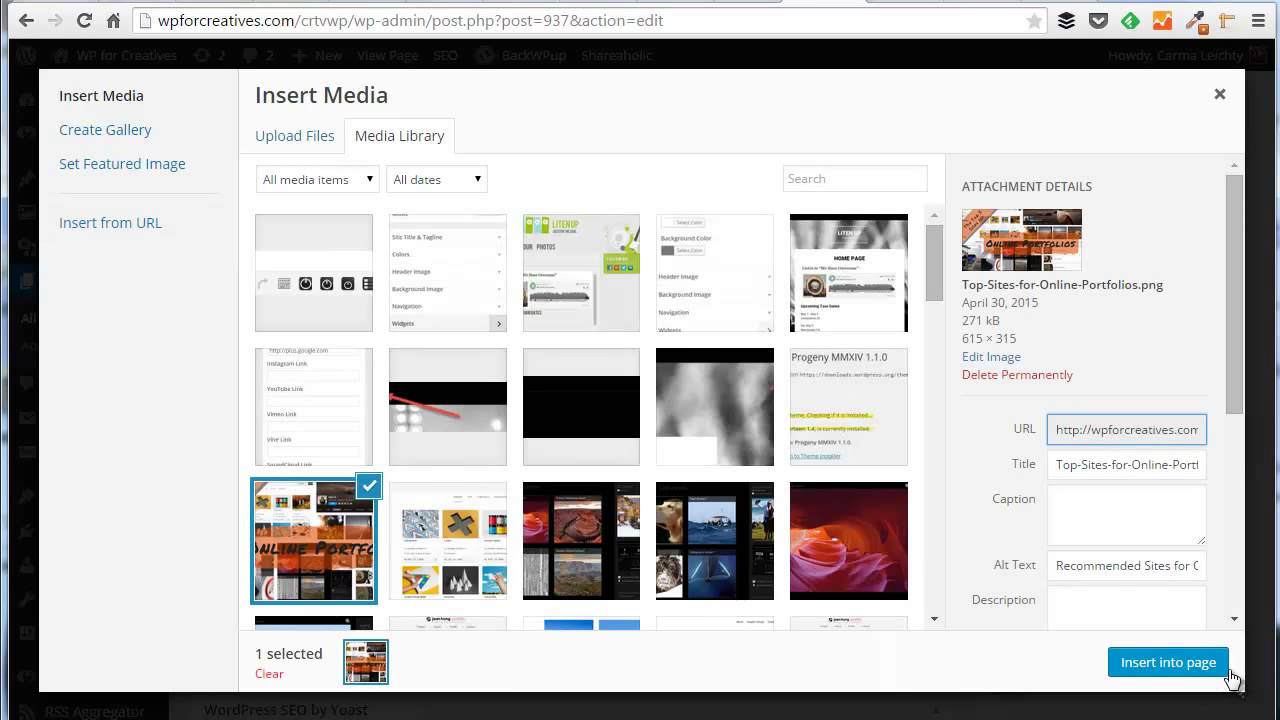Screen dimensions: 1280x720
Task: Select the gray clouds texture thumbnail
Action: pos(715,407)
